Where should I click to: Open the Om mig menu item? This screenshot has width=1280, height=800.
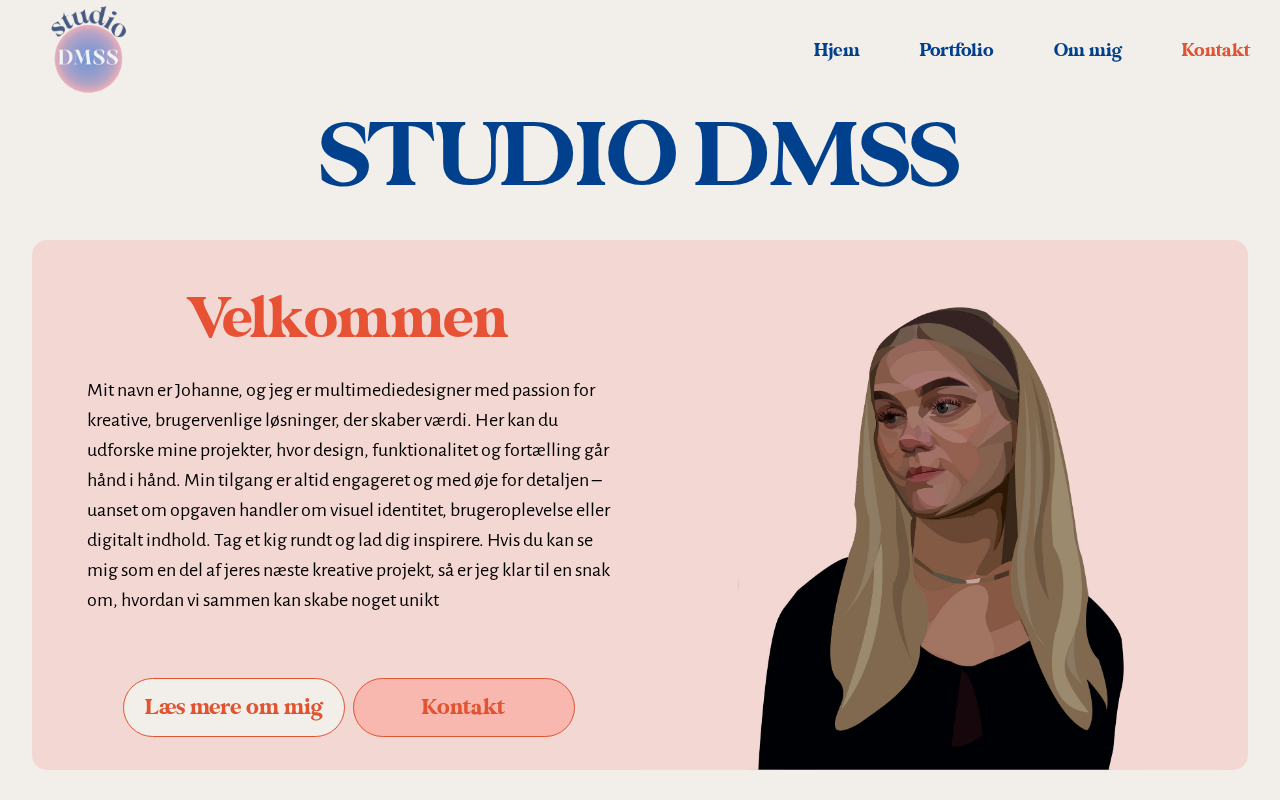1087,50
